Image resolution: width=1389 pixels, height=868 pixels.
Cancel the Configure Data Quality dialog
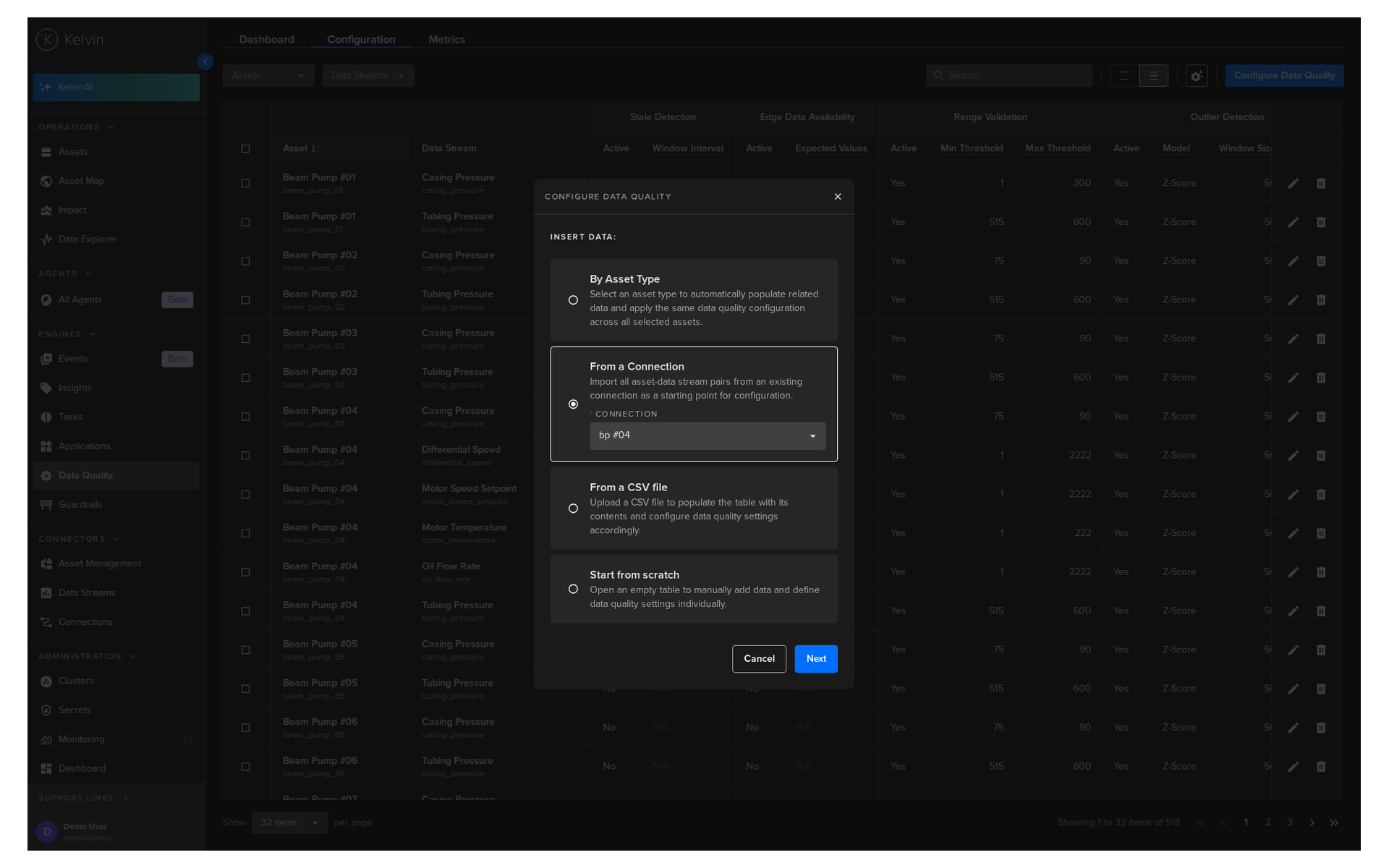click(759, 659)
